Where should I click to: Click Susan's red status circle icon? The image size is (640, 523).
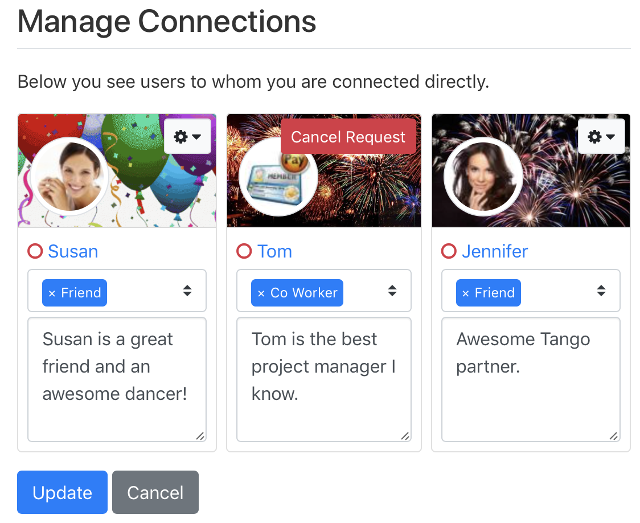pyautogui.click(x=35, y=251)
